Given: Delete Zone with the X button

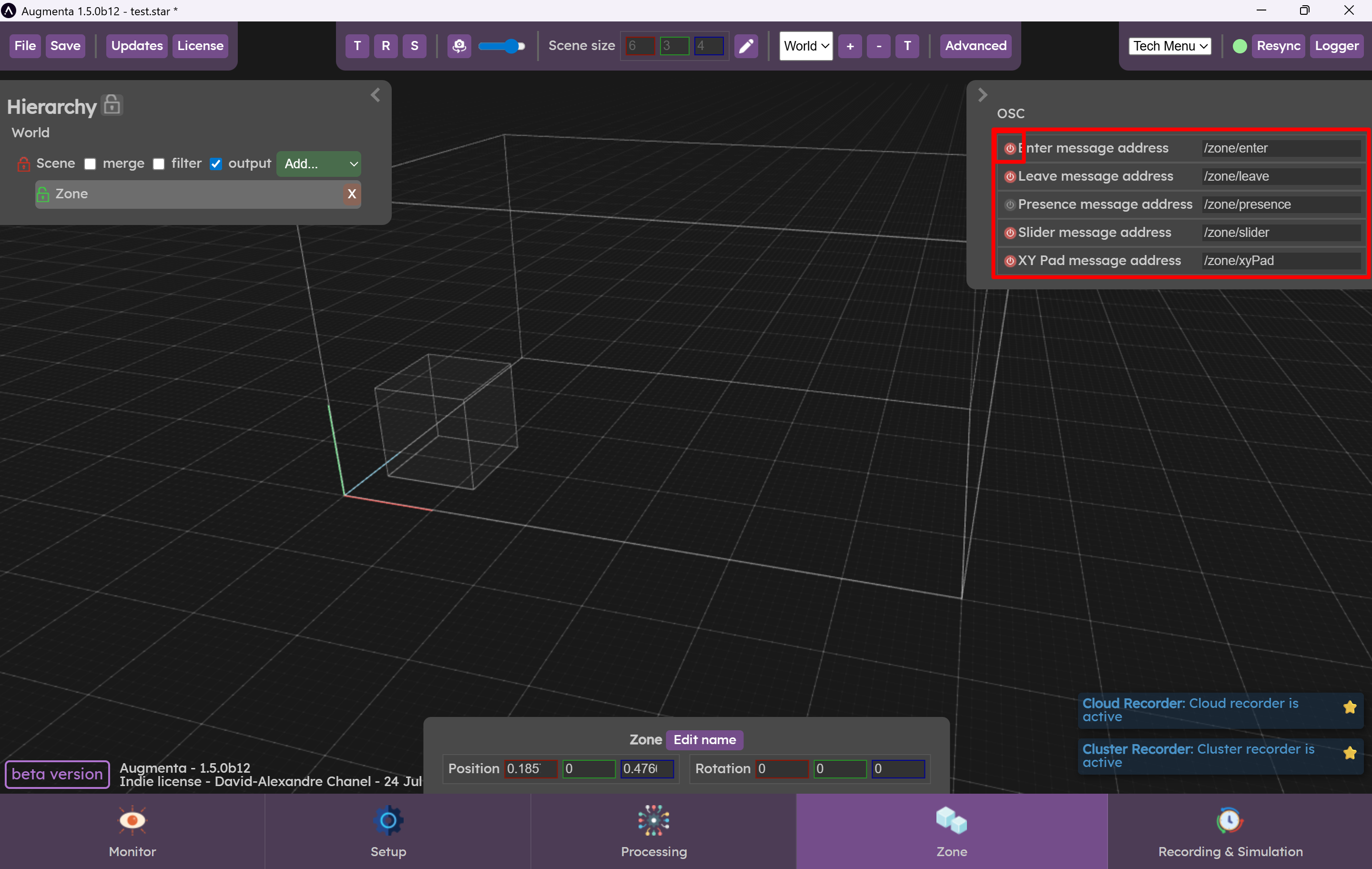Looking at the screenshot, I should tap(352, 194).
